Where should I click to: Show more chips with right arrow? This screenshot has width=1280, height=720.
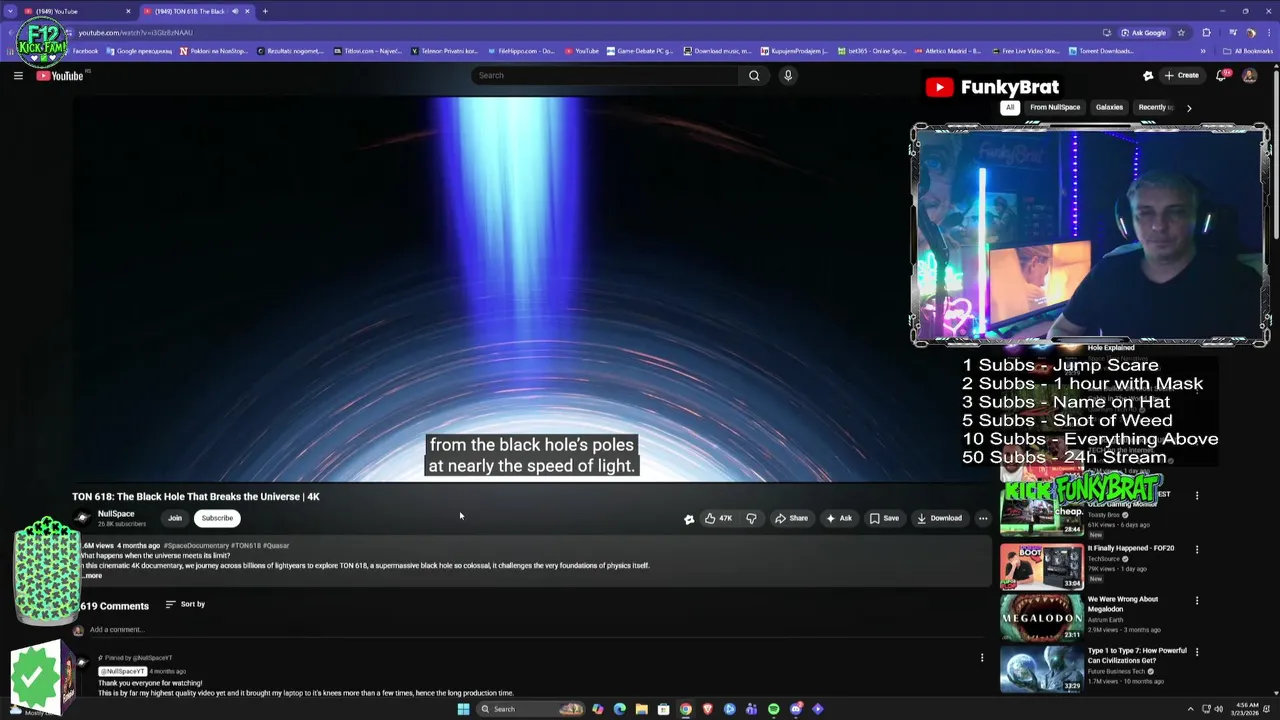1189,107
